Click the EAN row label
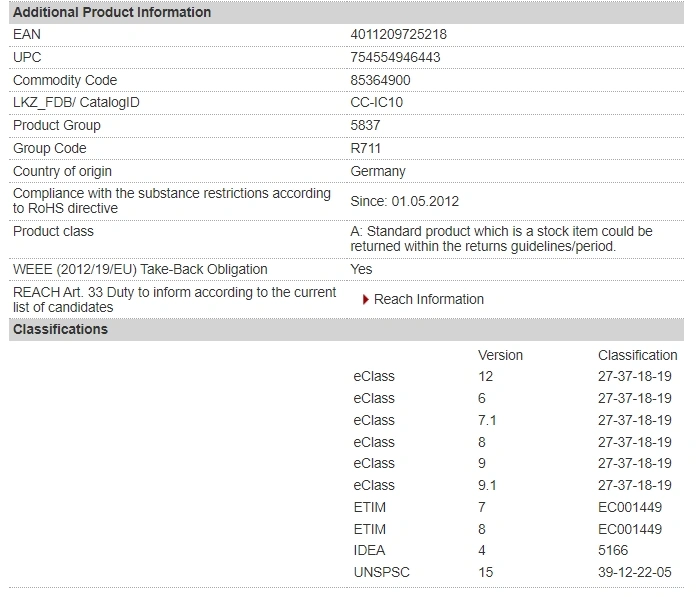Image resolution: width=699 pixels, height=597 pixels. coord(27,34)
